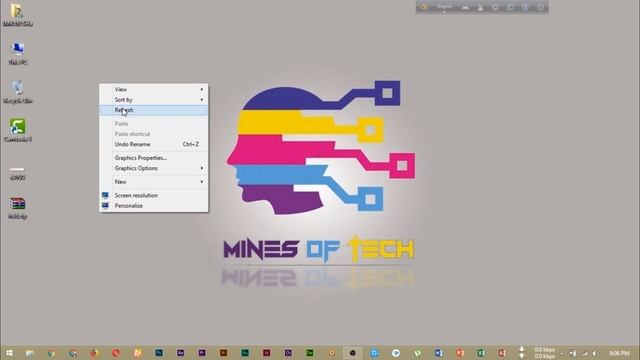
Task: Launch Adobe Premiere Pro from the taskbar
Action: click(x=202, y=353)
